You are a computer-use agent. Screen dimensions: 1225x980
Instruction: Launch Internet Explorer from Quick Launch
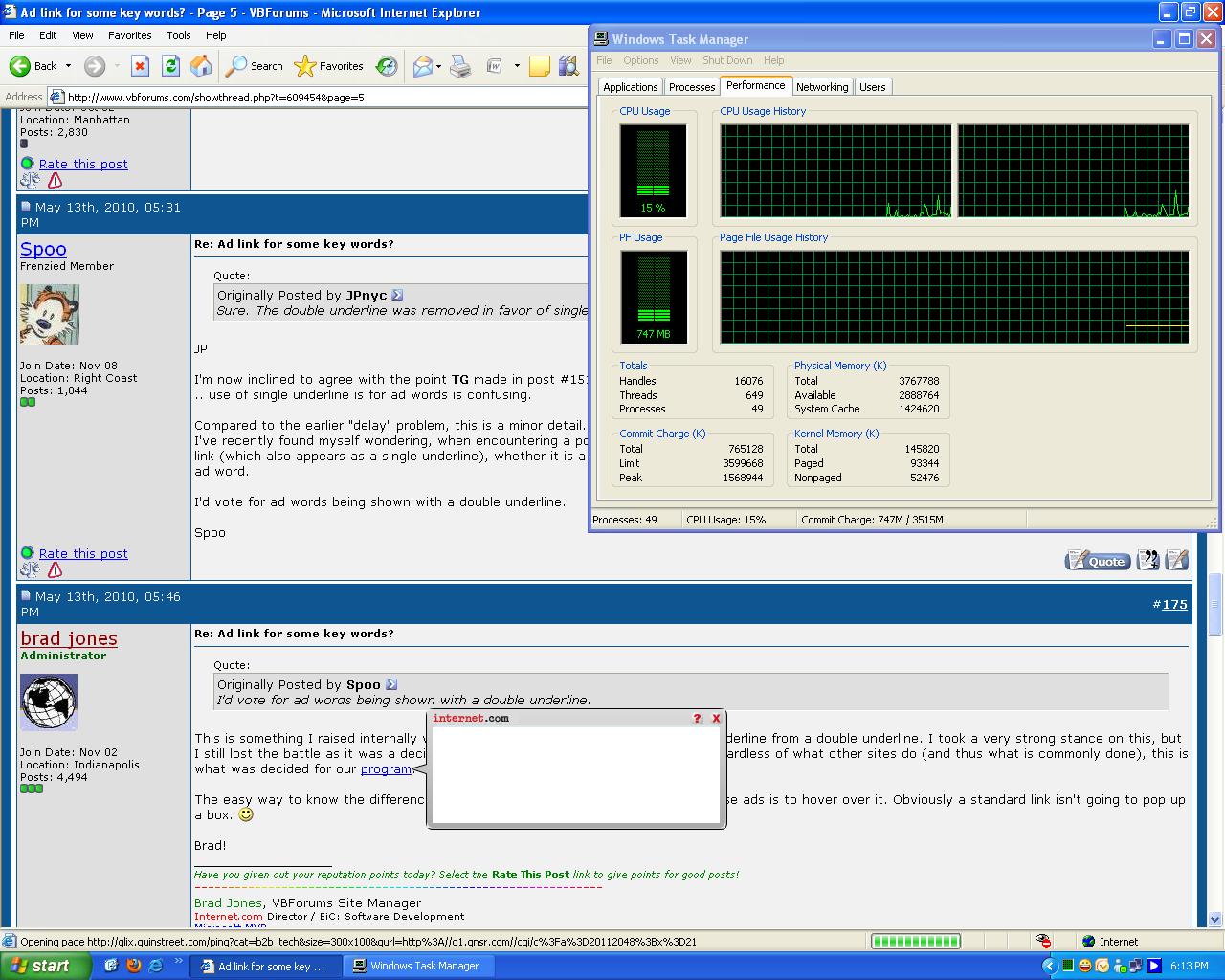(154, 966)
